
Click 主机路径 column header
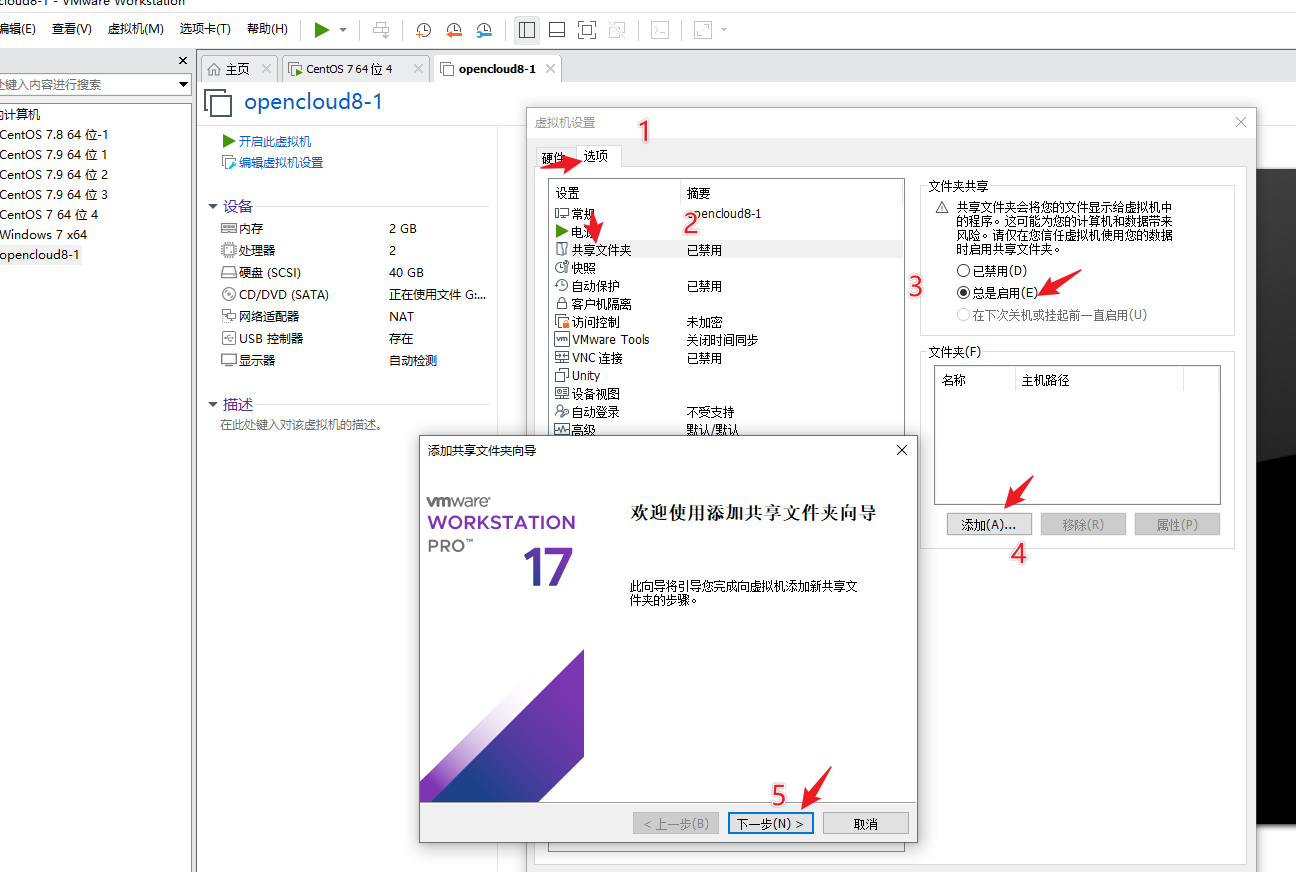click(1099, 380)
